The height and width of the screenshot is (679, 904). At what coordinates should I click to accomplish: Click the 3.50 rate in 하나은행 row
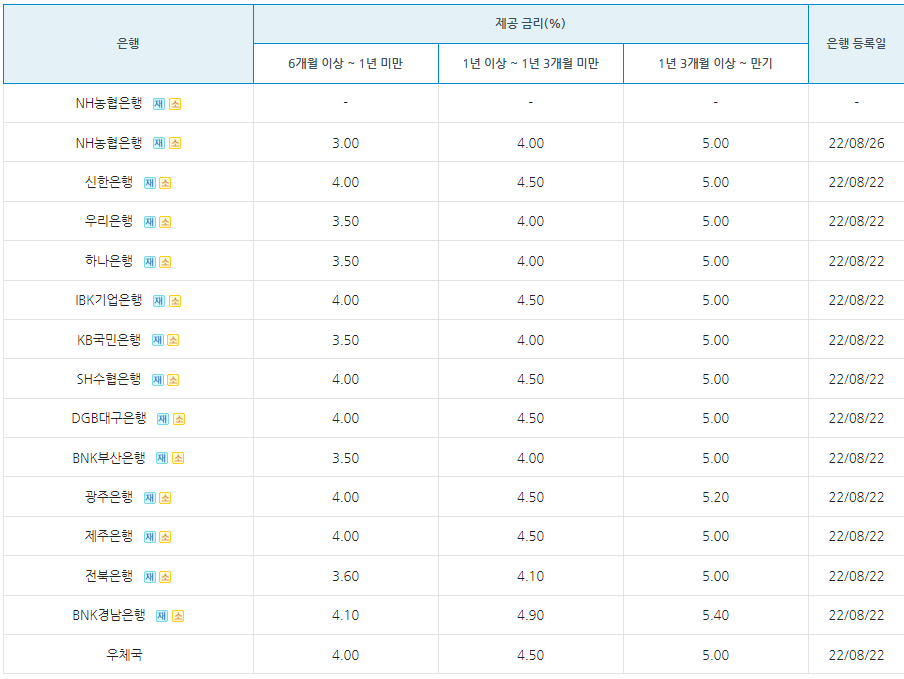[345, 262]
